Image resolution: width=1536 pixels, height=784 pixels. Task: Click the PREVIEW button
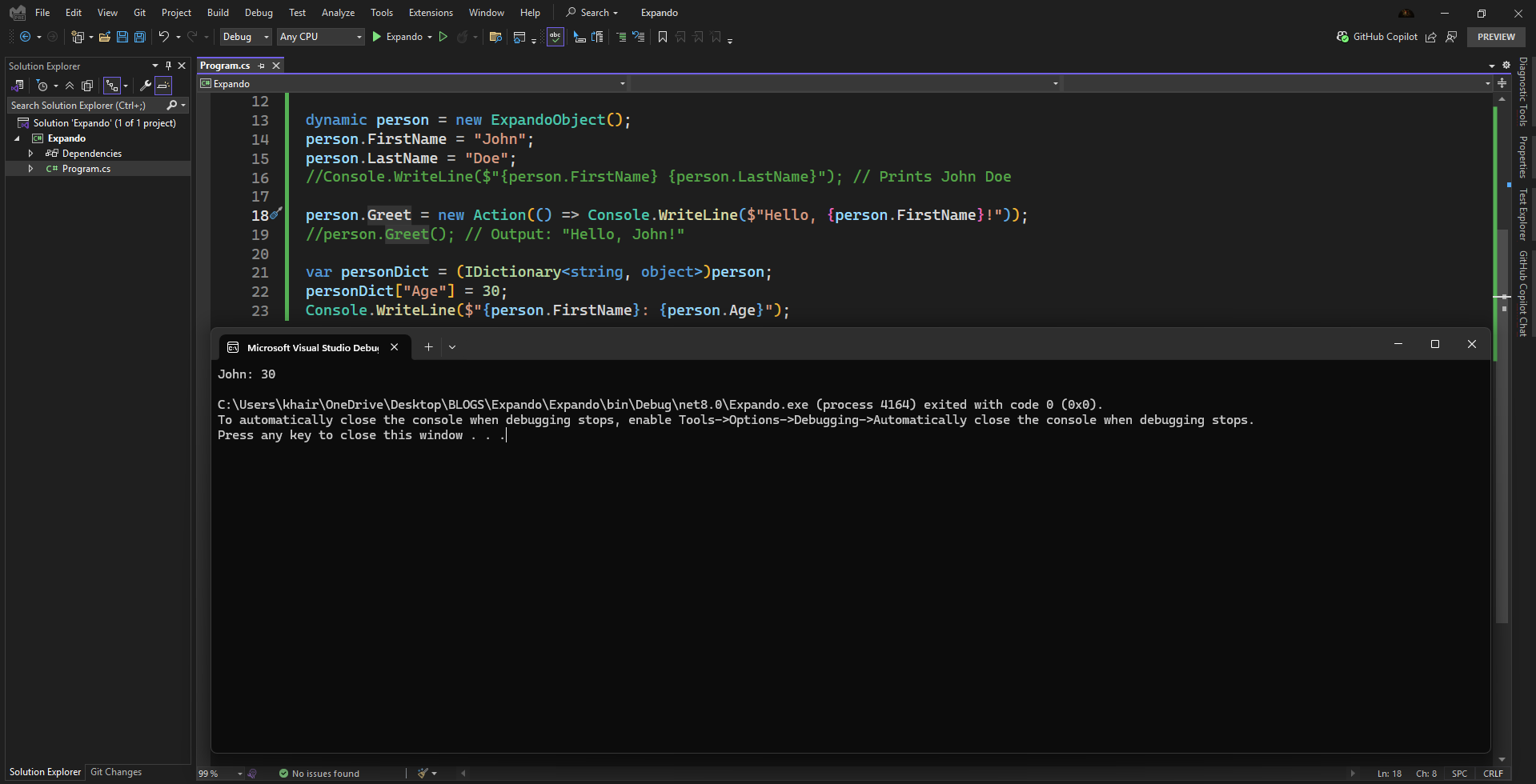pos(1495,37)
